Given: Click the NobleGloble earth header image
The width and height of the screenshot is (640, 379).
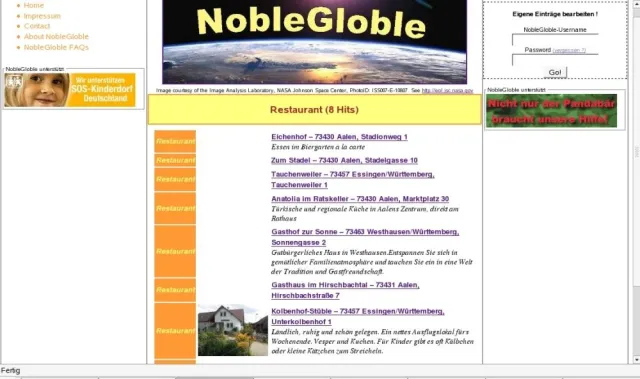Looking at the screenshot, I should [314, 42].
